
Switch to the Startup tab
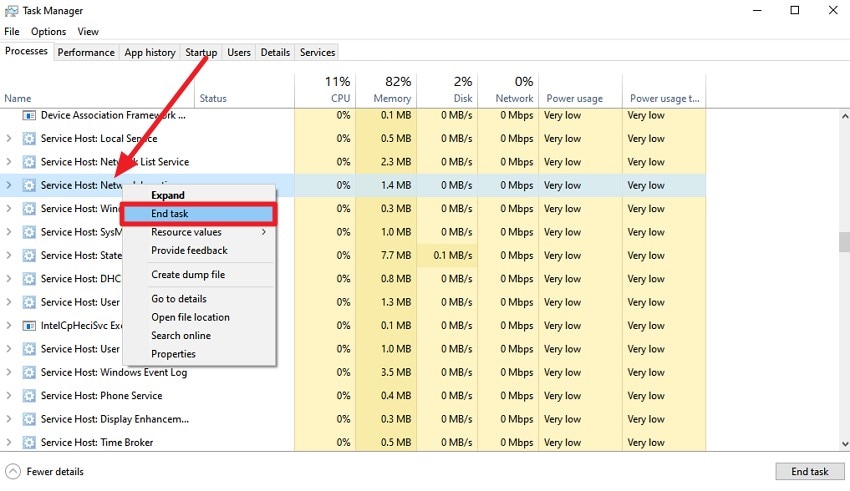pyautogui.click(x=201, y=53)
